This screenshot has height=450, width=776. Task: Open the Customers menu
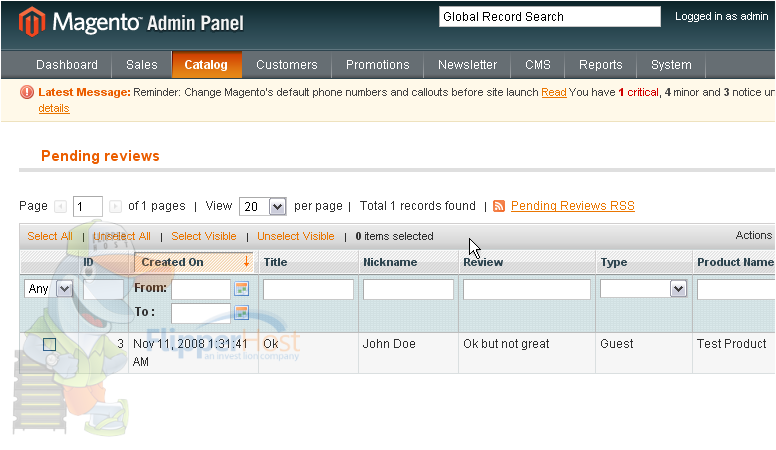tap(287, 65)
